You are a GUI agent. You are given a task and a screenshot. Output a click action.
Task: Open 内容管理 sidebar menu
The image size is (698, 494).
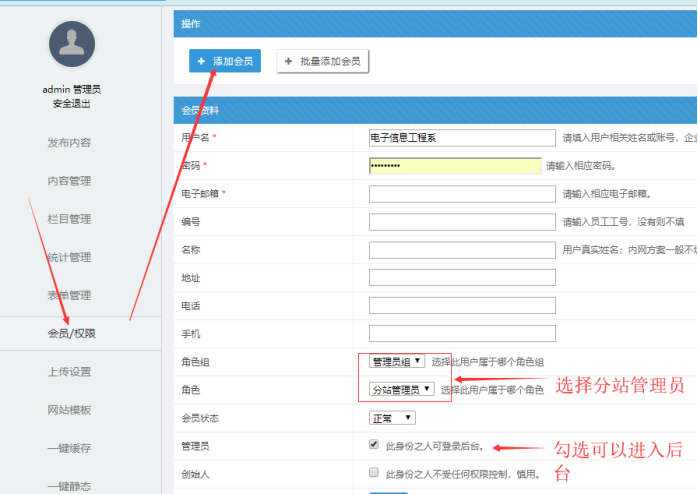69,181
